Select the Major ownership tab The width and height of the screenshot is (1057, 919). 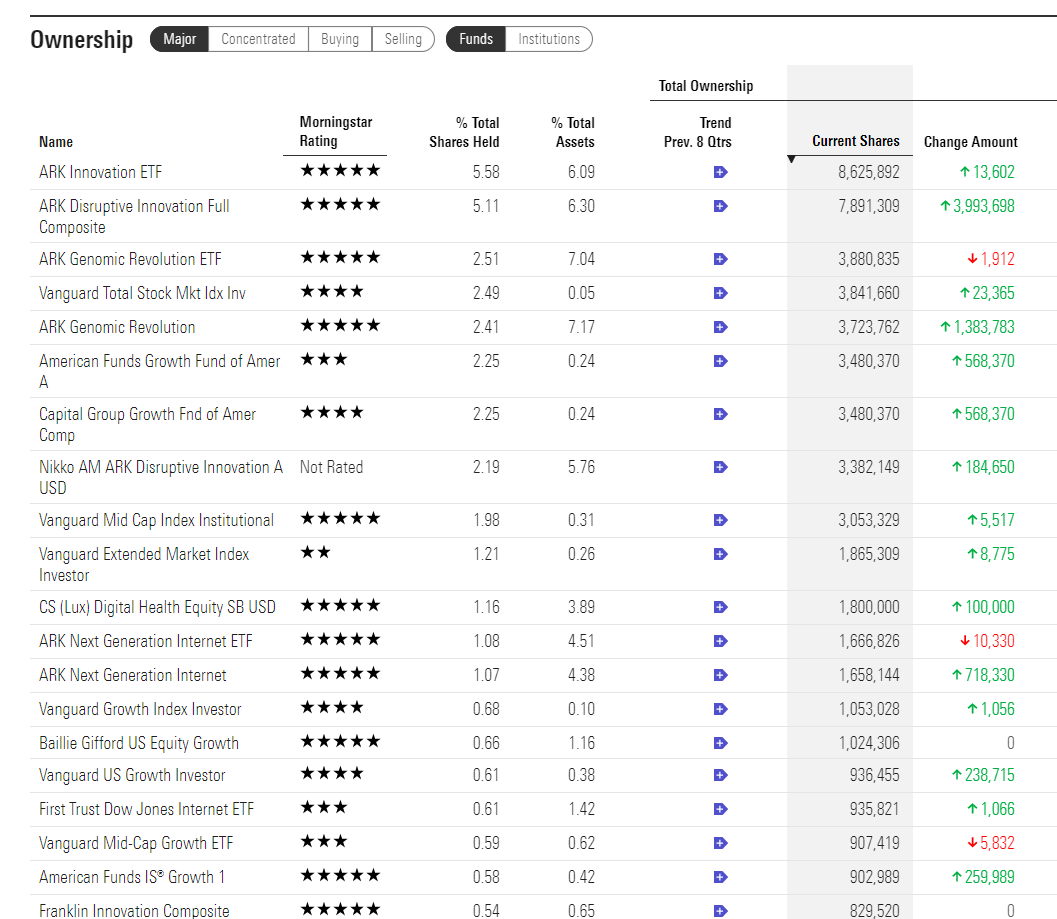click(179, 39)
